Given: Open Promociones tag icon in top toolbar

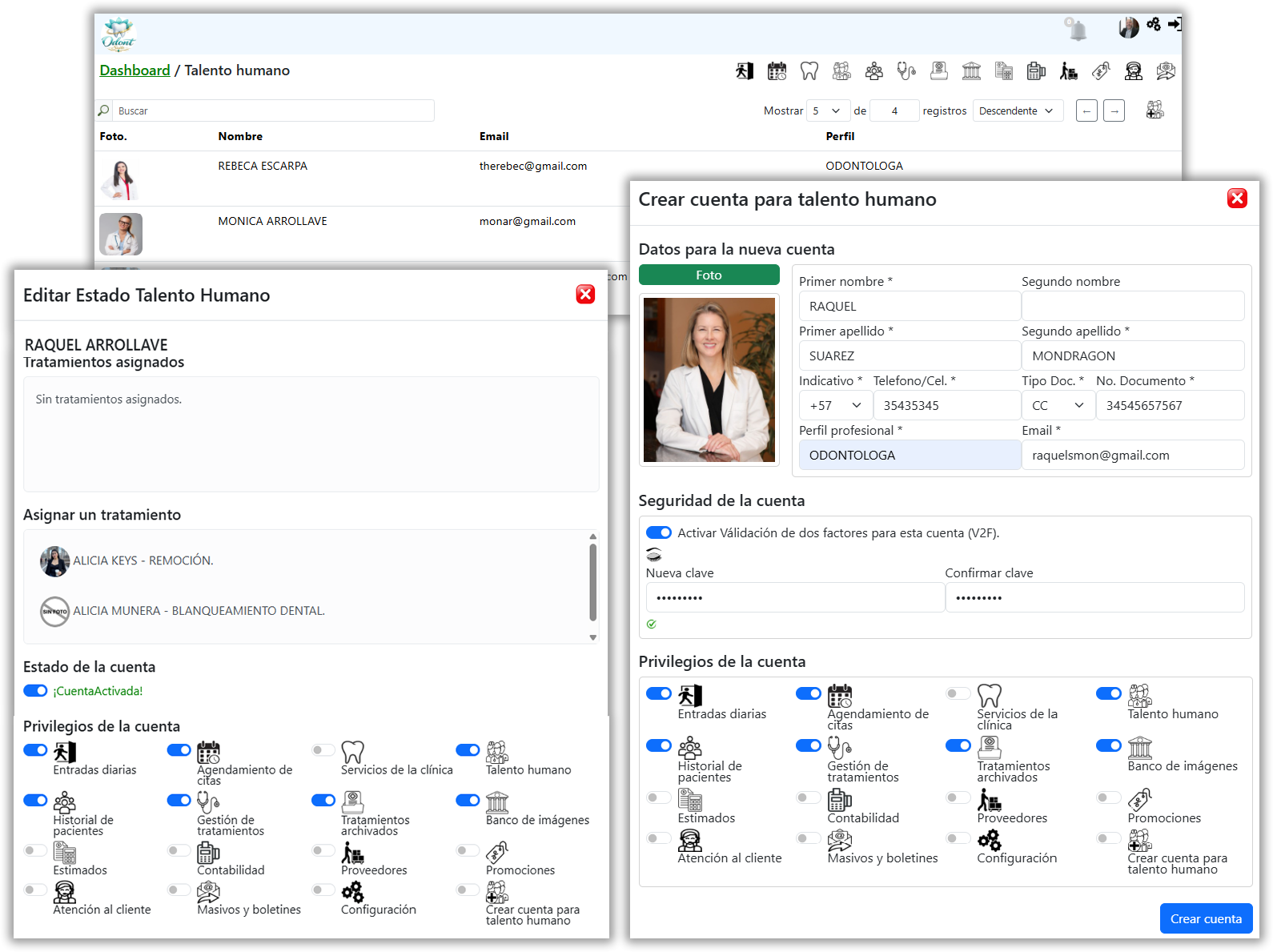Looking at the screenshot, I should [1101, 71].
